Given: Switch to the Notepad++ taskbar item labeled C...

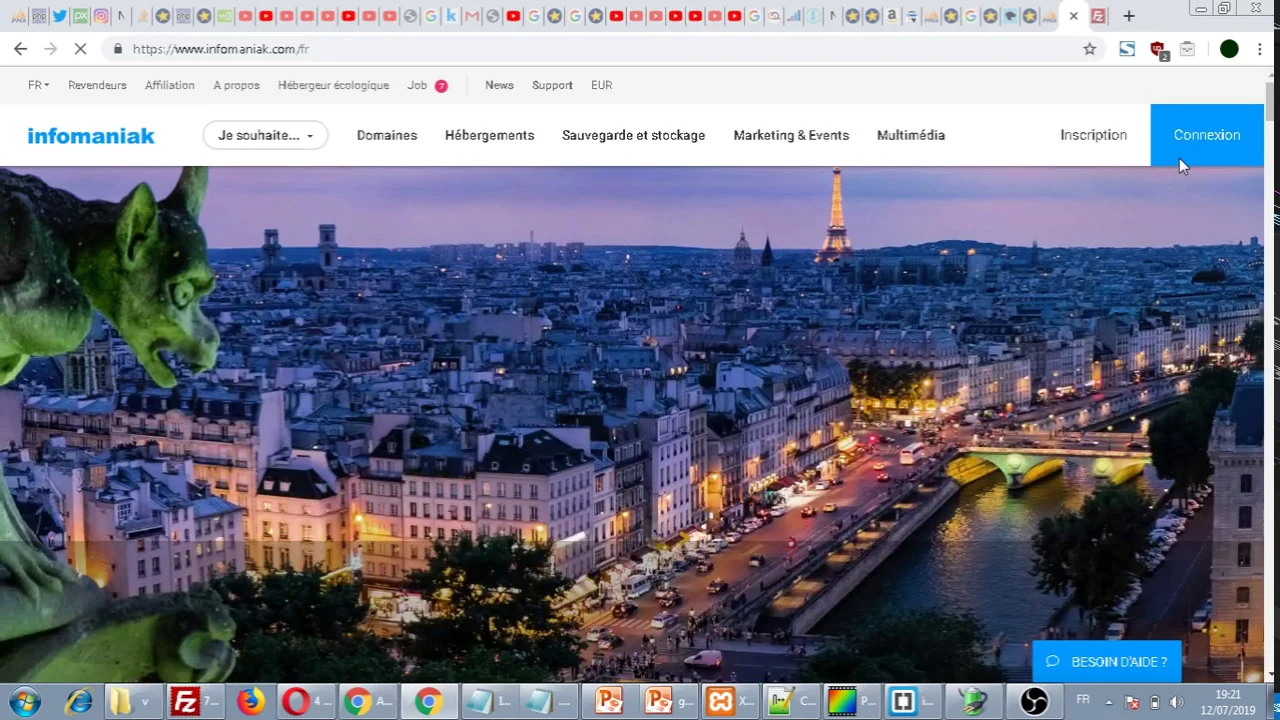Looking at the screenshot, I should click(x=792, y=701).
